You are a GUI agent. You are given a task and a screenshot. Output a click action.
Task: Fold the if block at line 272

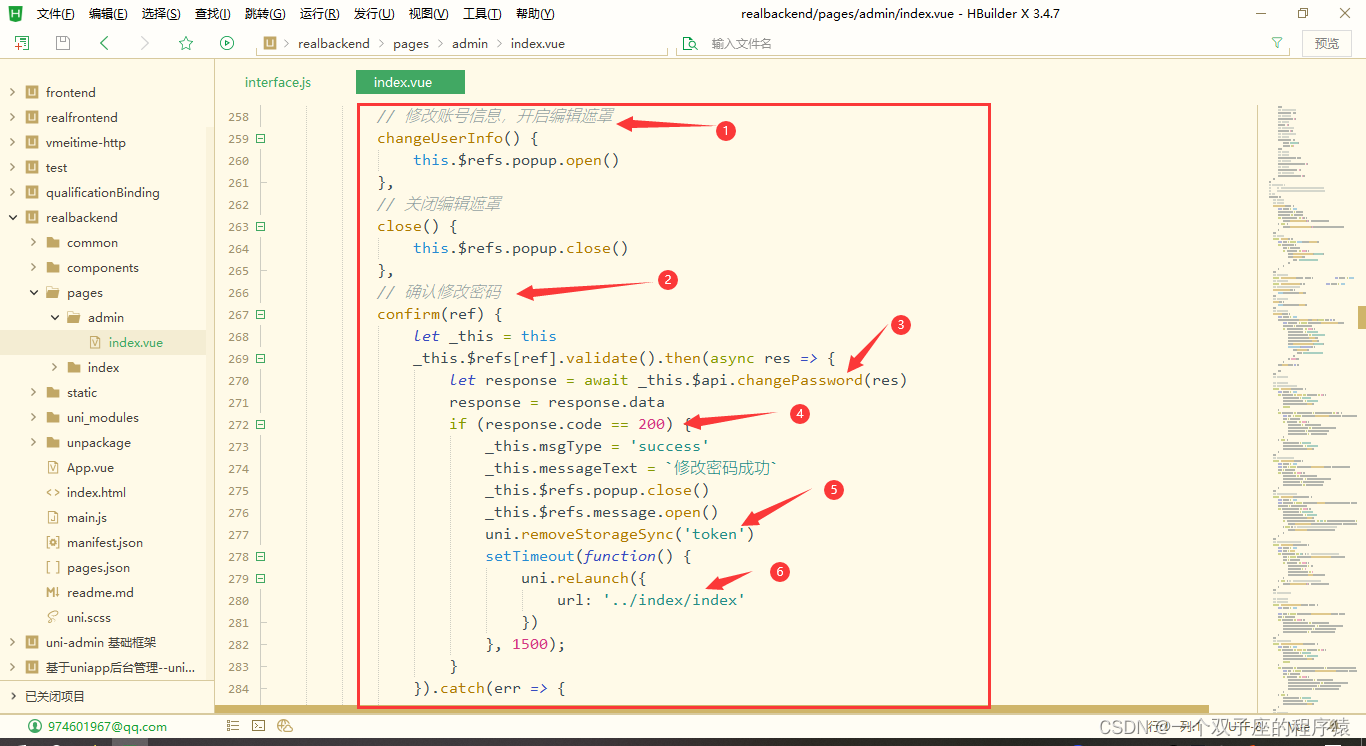[261, 424]
